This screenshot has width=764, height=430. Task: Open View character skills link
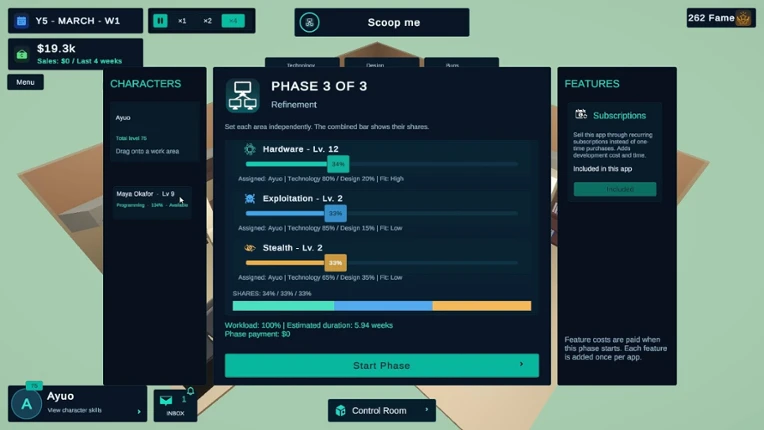coord(75,410)
